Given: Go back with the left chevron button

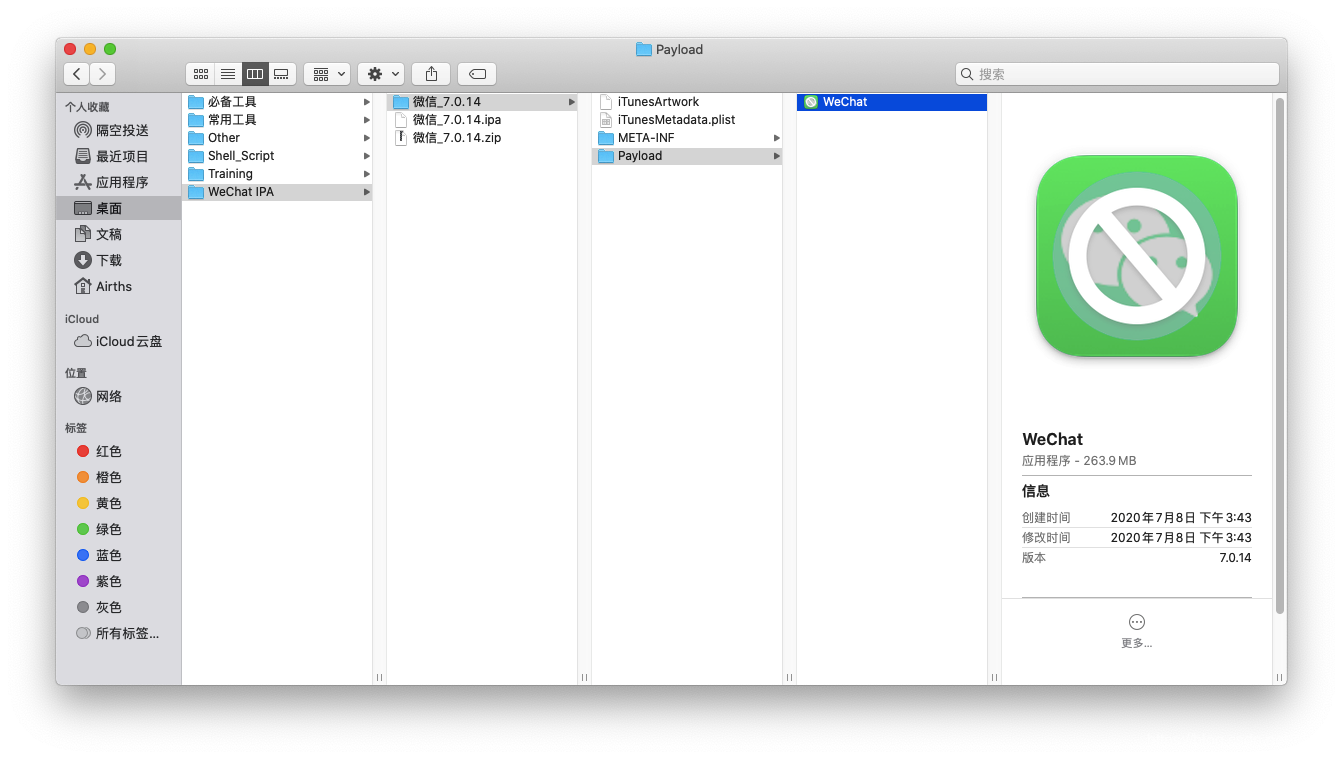Looking at the screenshot, I should coord(77,74).
